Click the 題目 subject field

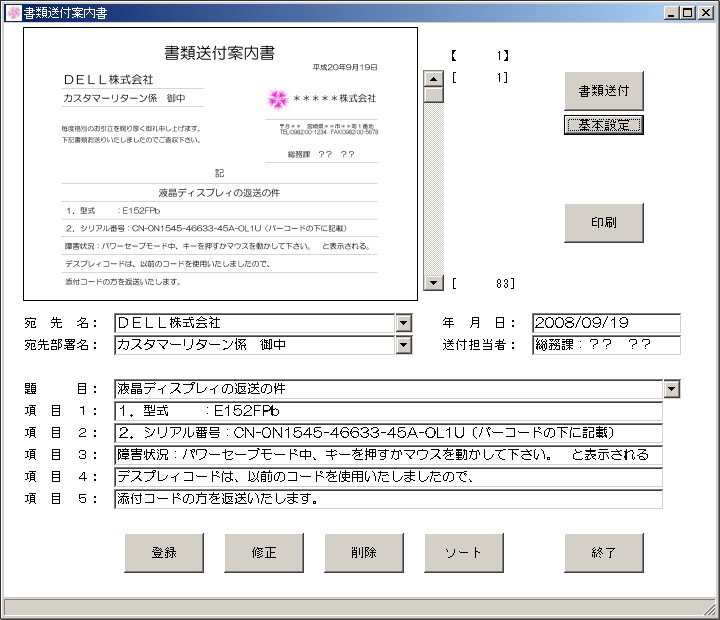[x=388, y=389]
